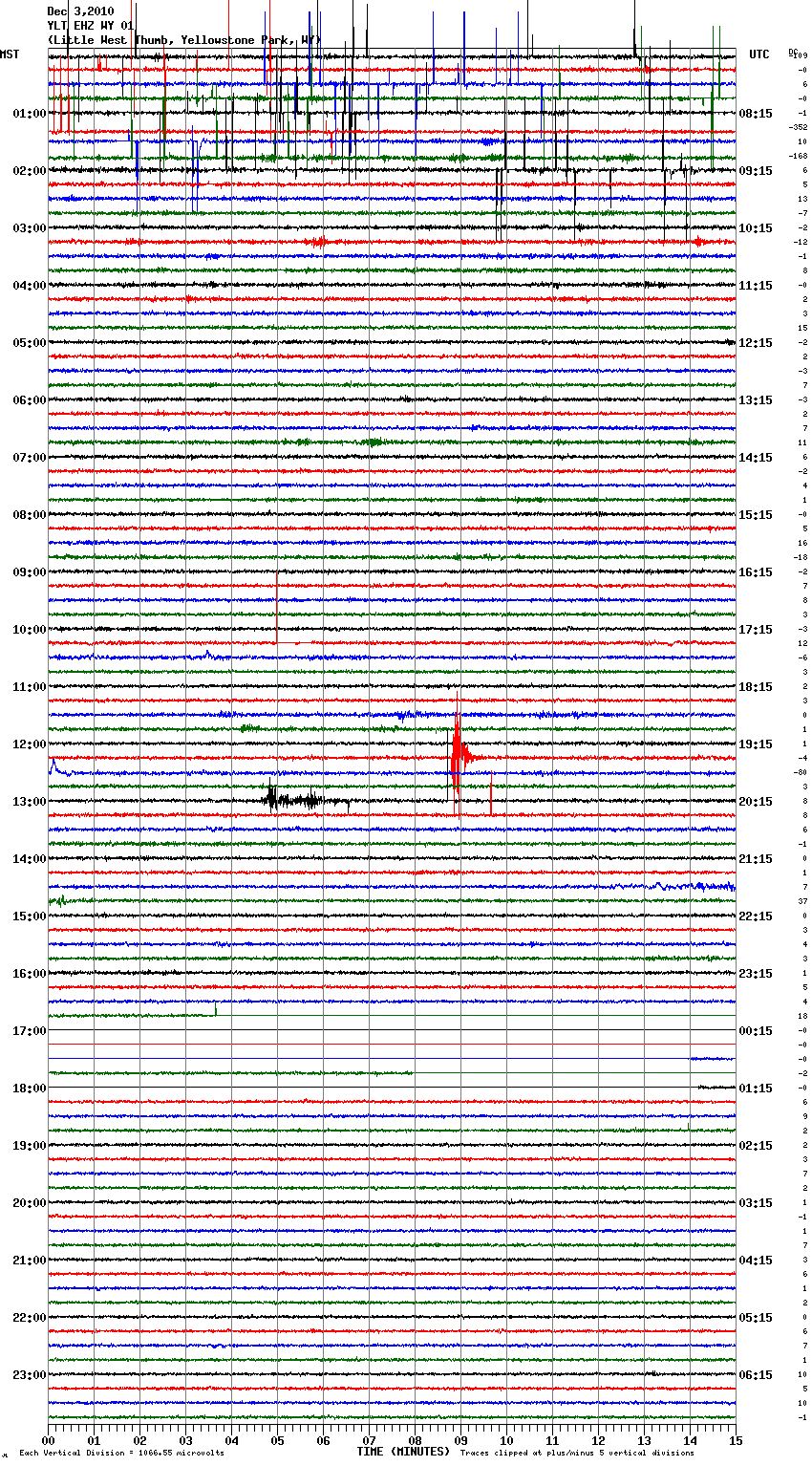Click the vertical division microvolts scale note
Image resolution: width=812 pixels, height=1466 pixels.
click(121, 1453)
